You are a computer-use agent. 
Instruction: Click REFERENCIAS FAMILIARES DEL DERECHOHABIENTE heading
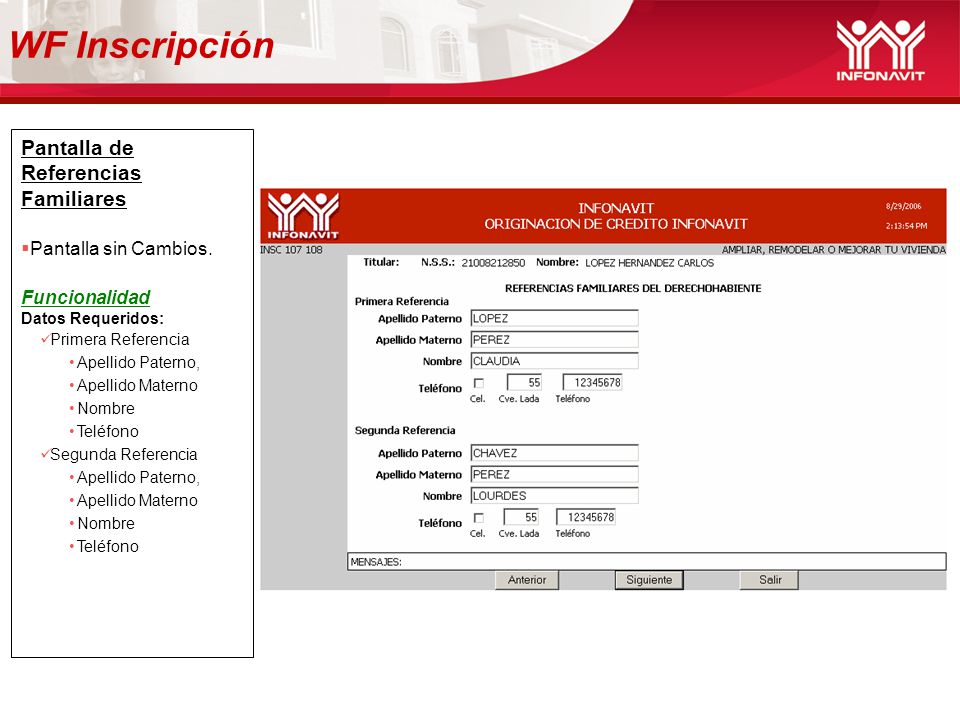pos(633,288)
